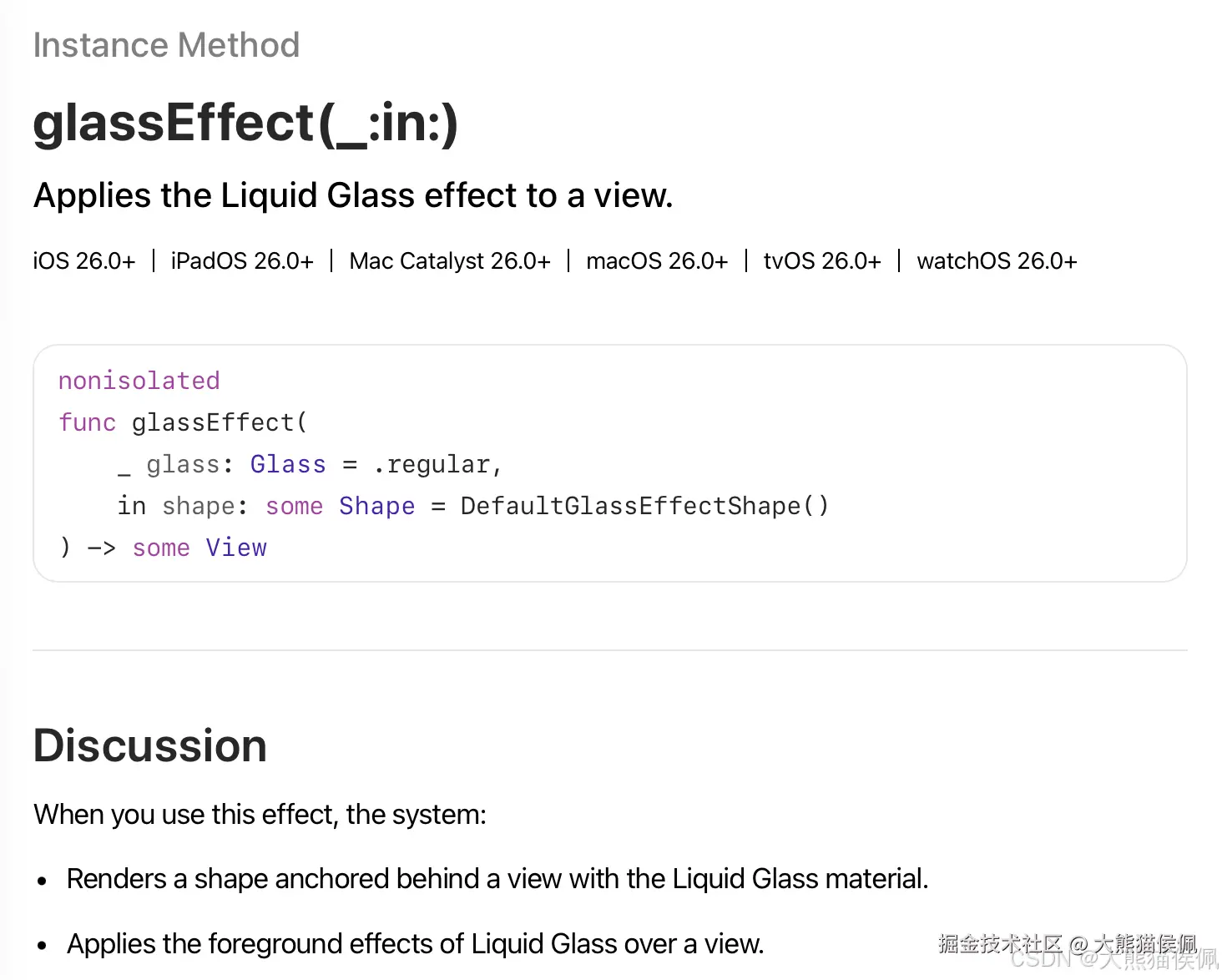Click the func keyword in declaration
Image resolution: width=1222 pixels, height=980 pixels.
point(87,422)
